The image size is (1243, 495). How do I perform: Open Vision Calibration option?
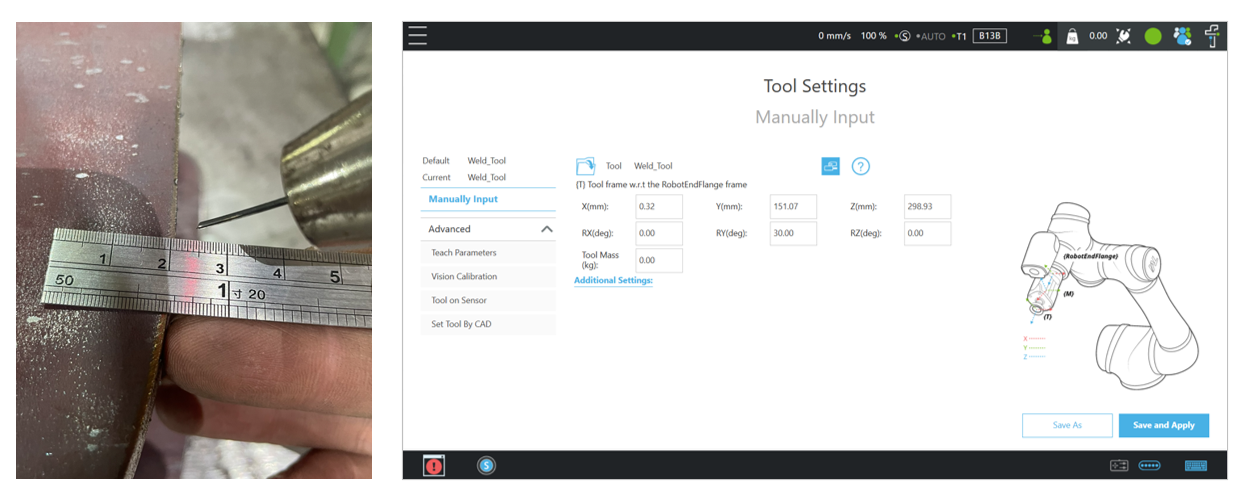coord(464,277)
